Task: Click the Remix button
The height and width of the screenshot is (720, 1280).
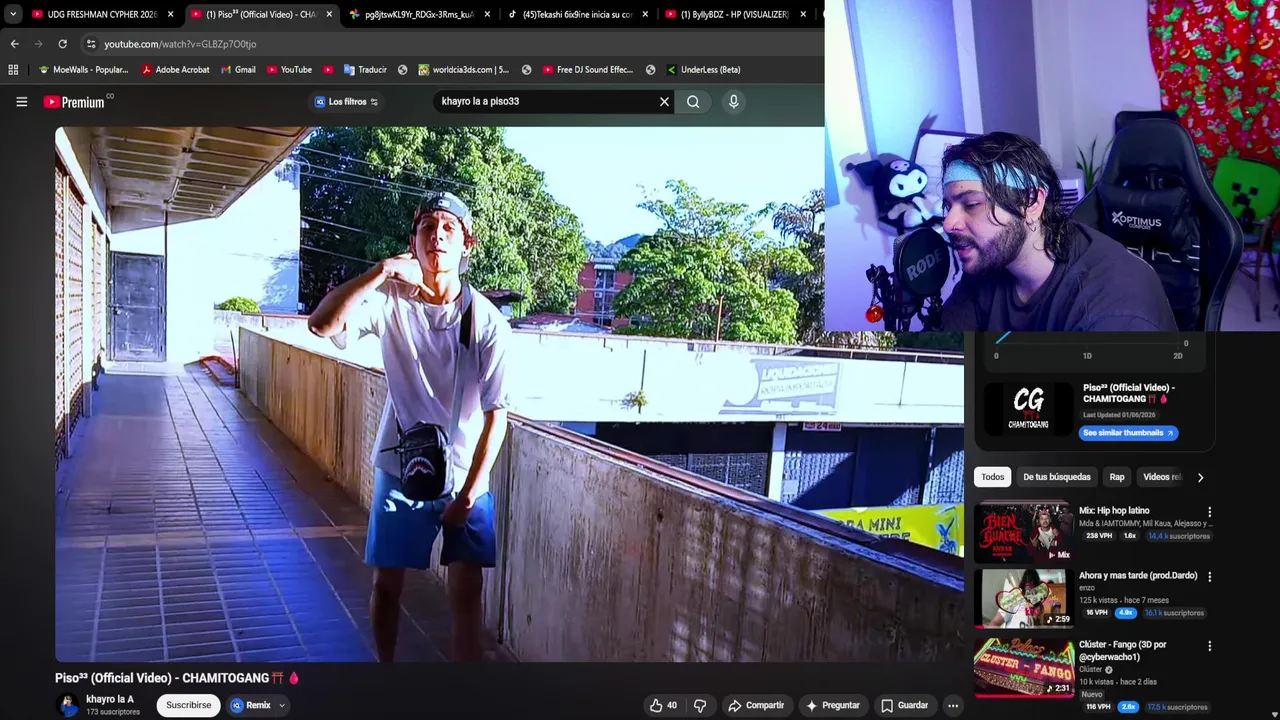Action: pos(251,705)
